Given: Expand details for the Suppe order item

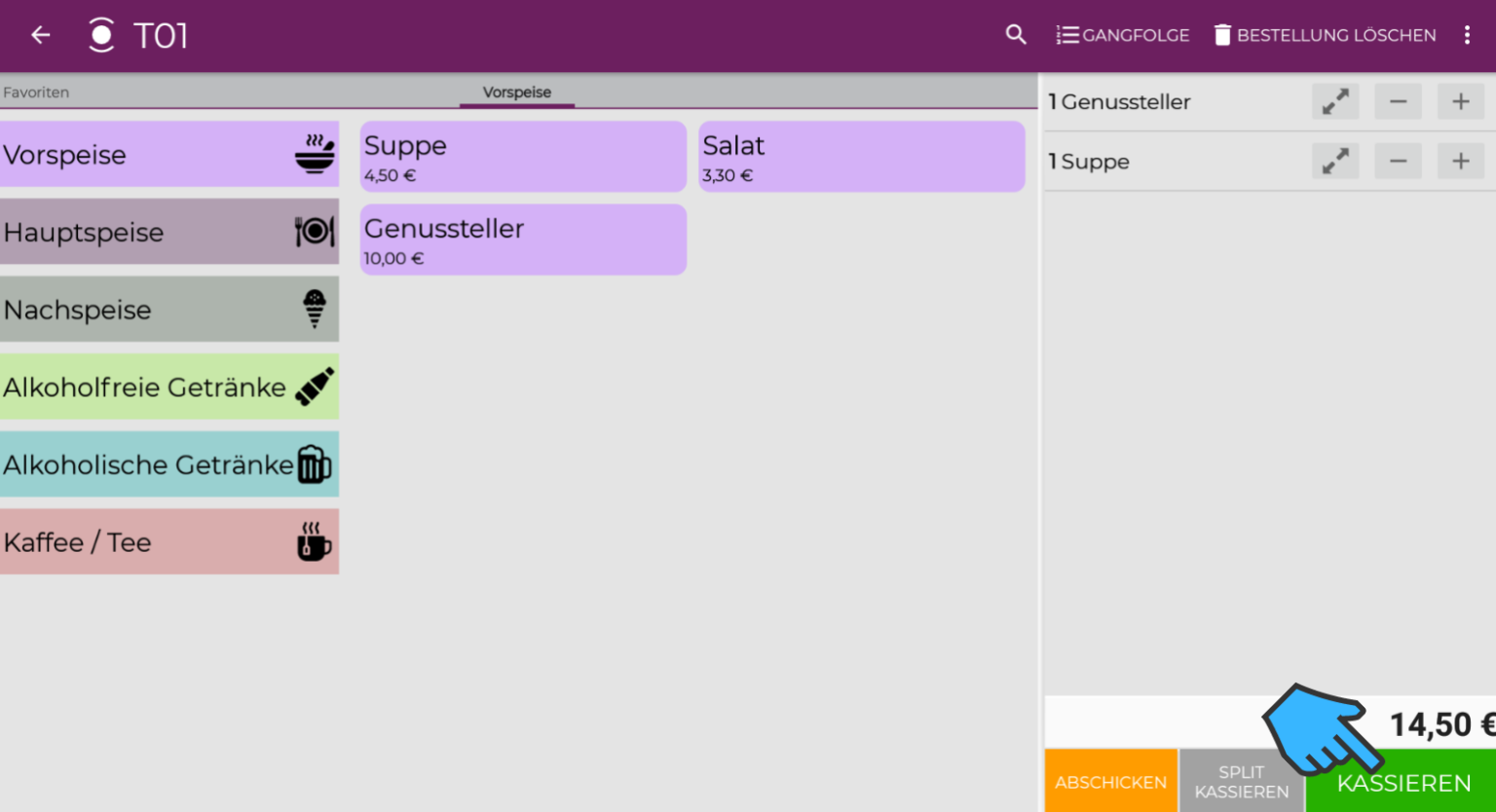Looking at the screenshot, I should (1335, 161).
